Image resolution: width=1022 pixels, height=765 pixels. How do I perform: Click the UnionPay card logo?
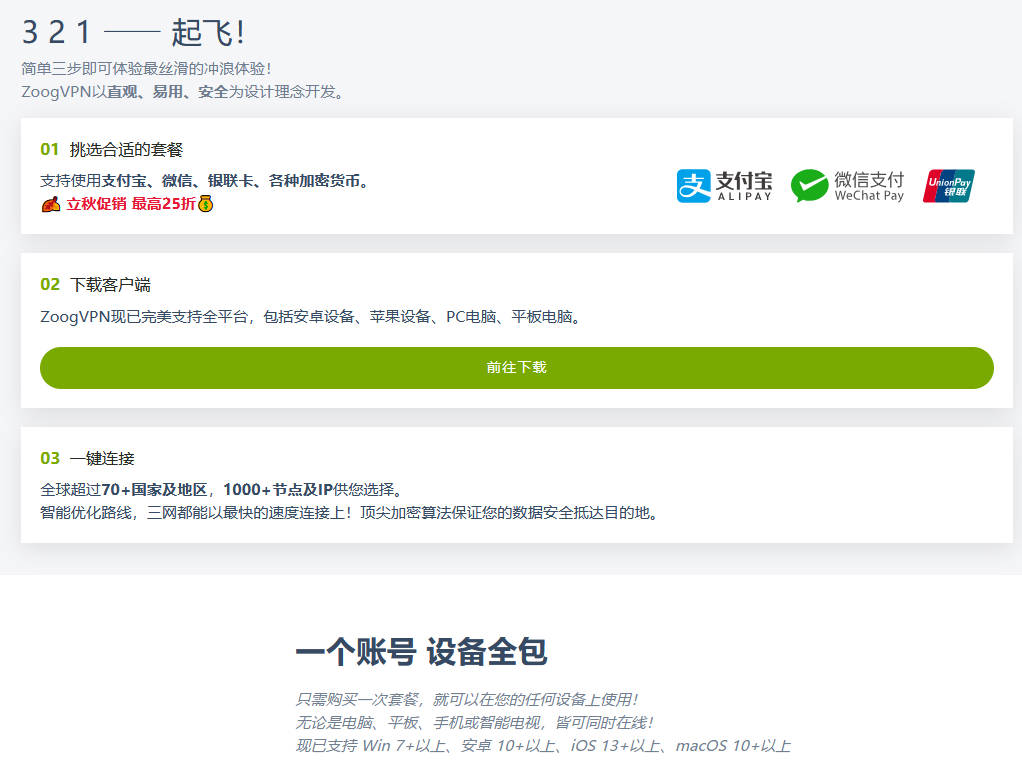tap(948, 186)
